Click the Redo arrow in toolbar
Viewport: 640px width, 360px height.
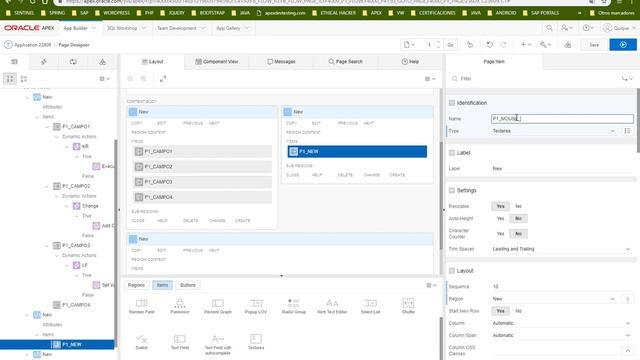coord(503,44)
